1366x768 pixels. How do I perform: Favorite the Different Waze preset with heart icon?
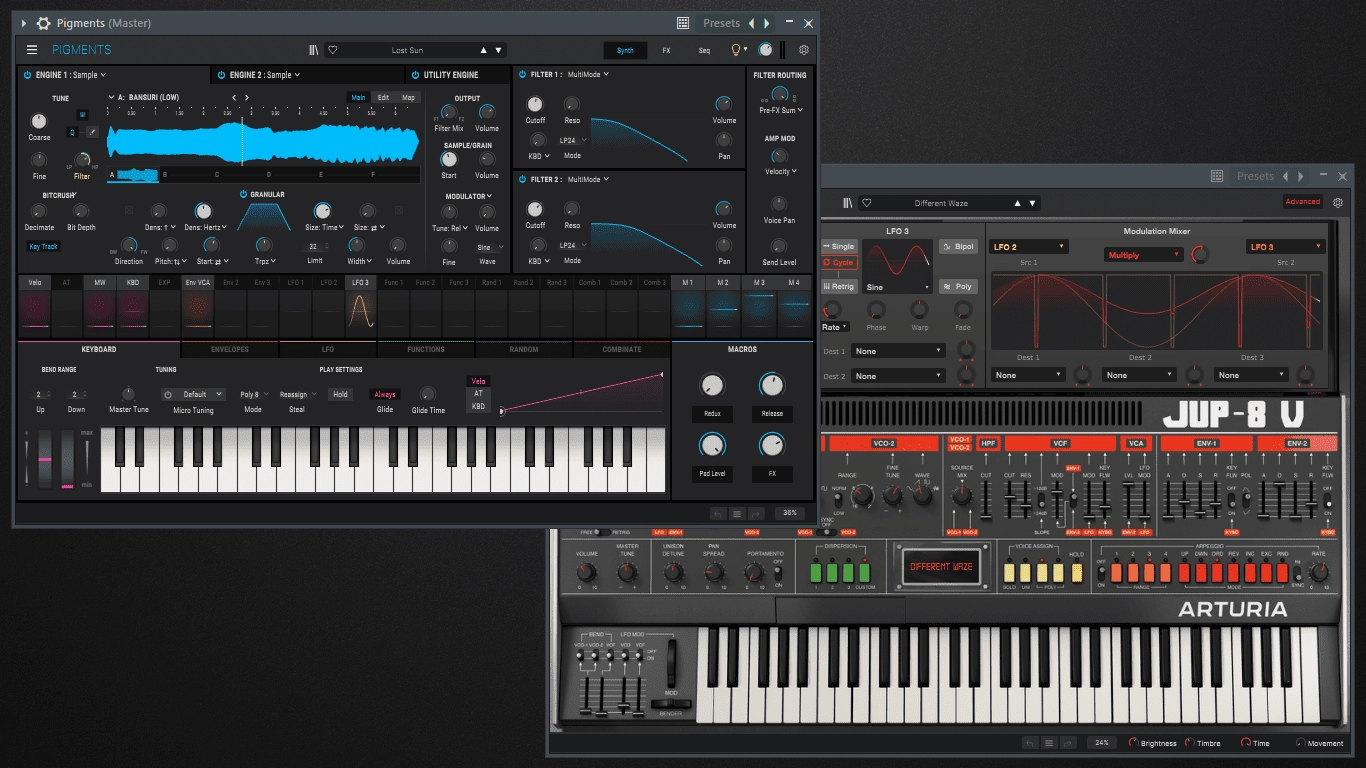click(x=866, y=203)
